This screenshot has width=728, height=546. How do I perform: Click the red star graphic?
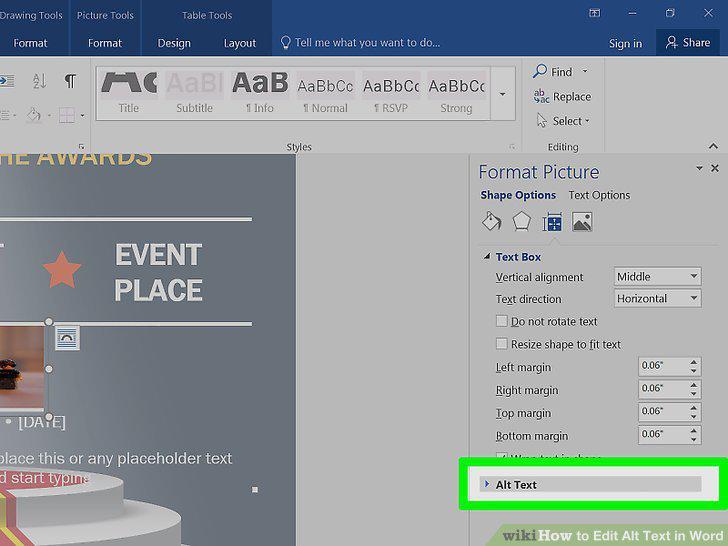coord(62,269)
